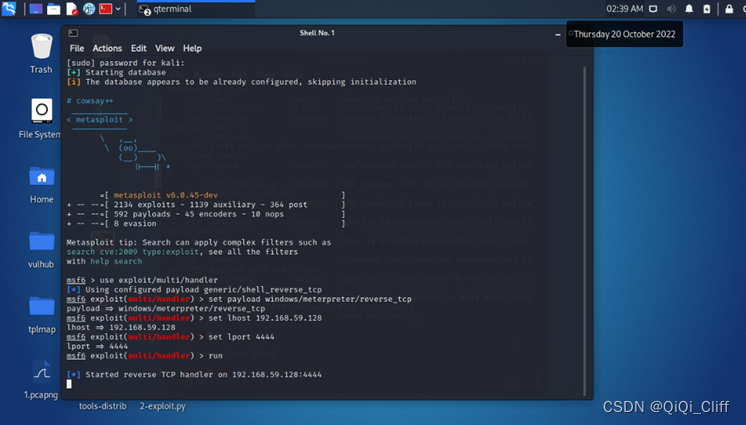This screenshot has height=425, width=746.
Task: Launch the red terminal emulator icon
Action: pyautogui.click(x=106, y=9)
